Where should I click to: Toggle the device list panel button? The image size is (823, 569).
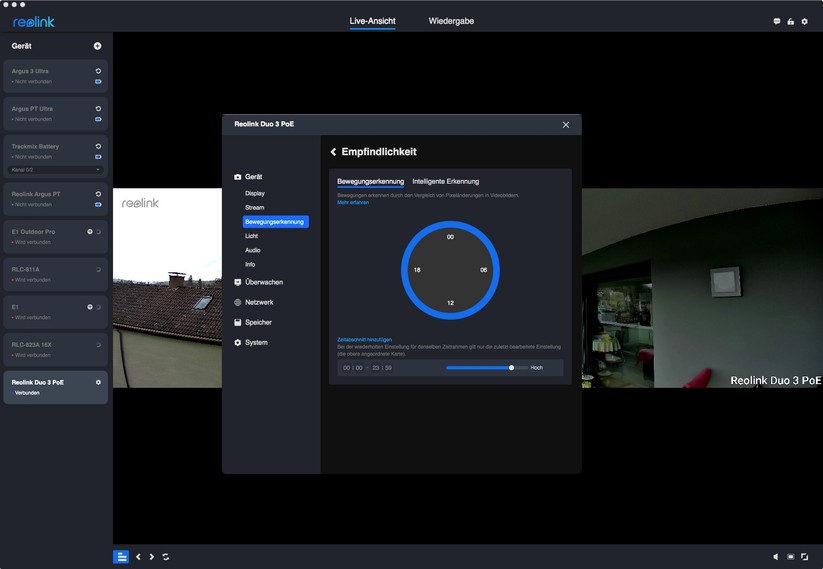tap(120, 557)
